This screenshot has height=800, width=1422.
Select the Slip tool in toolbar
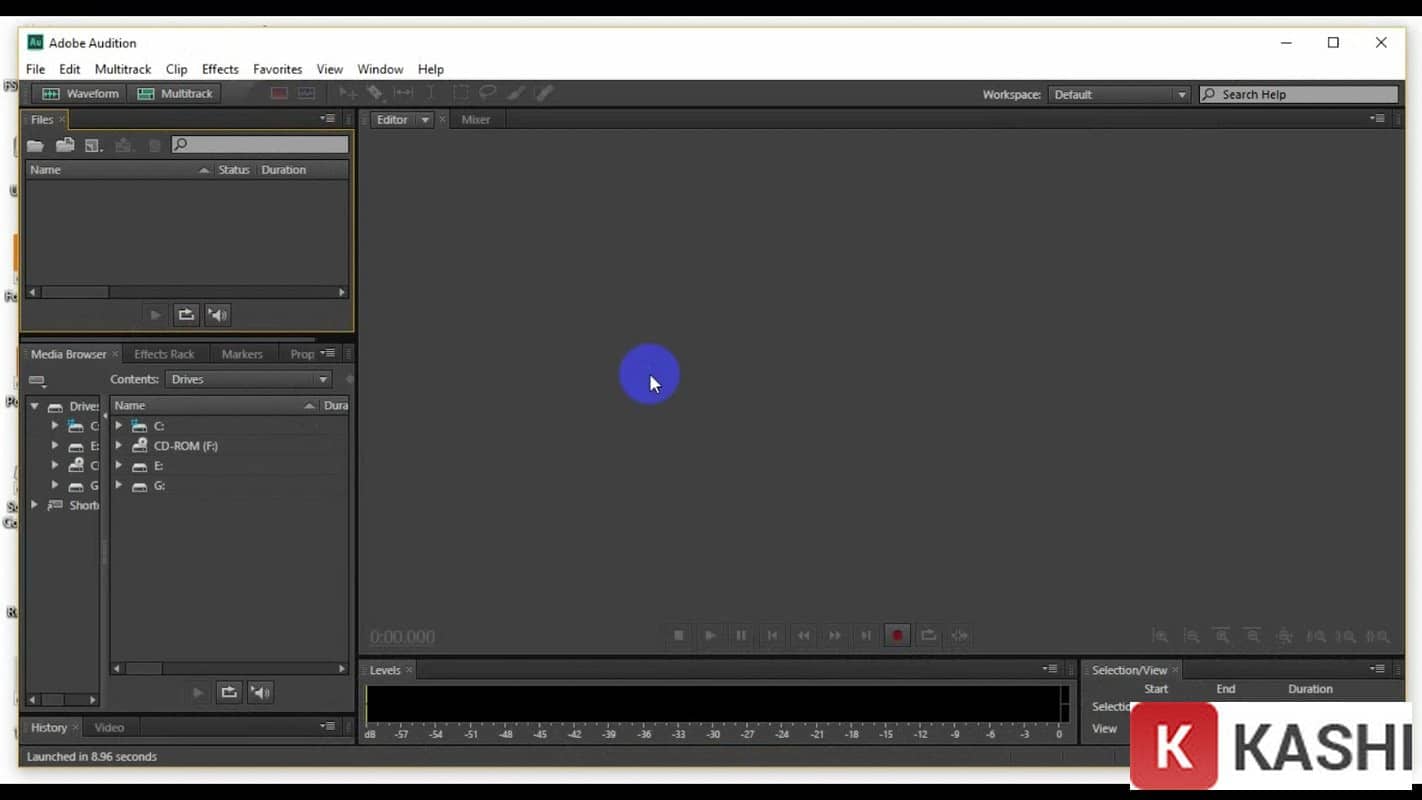(x=403, y=93)
